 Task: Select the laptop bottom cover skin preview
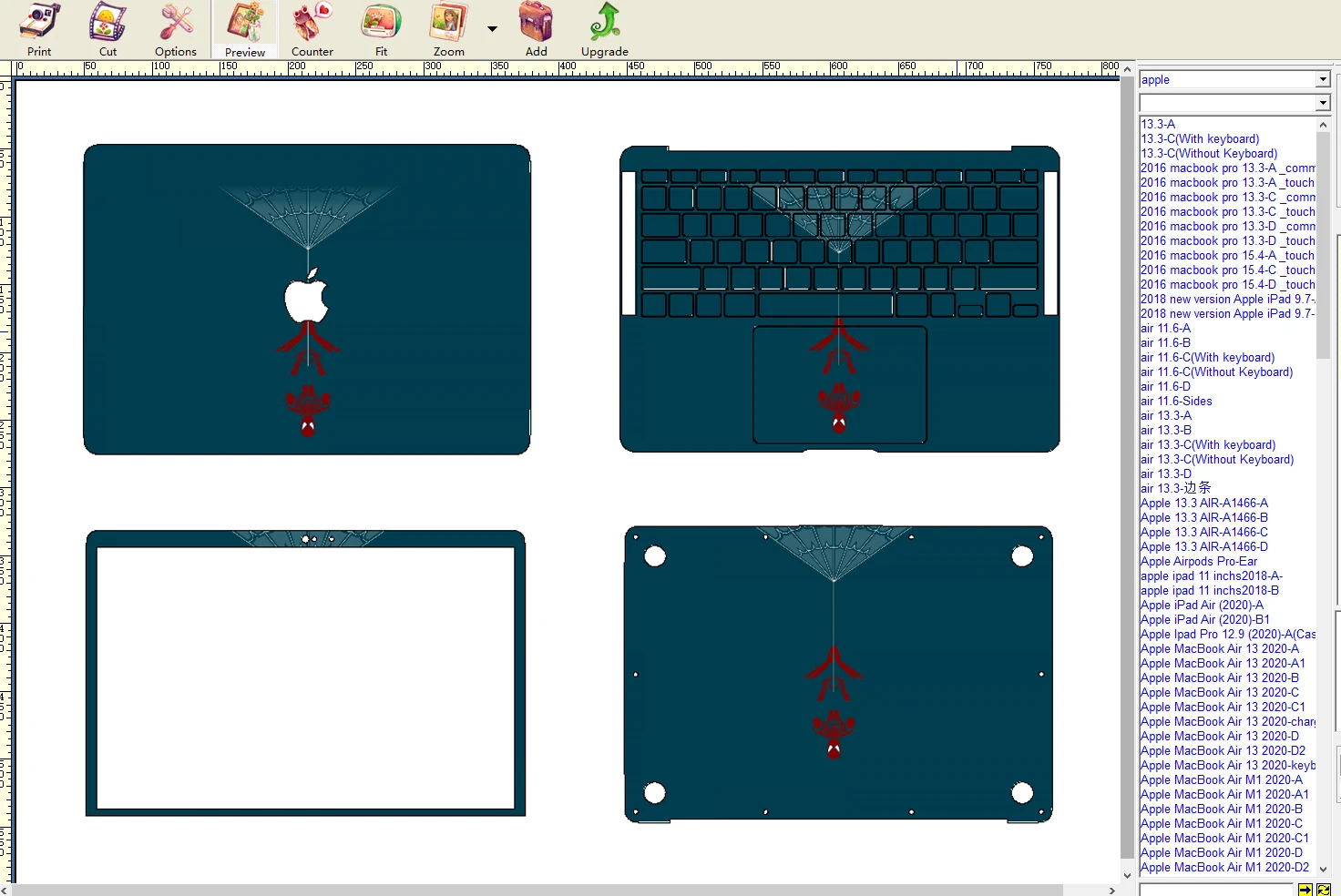(838, 675)
